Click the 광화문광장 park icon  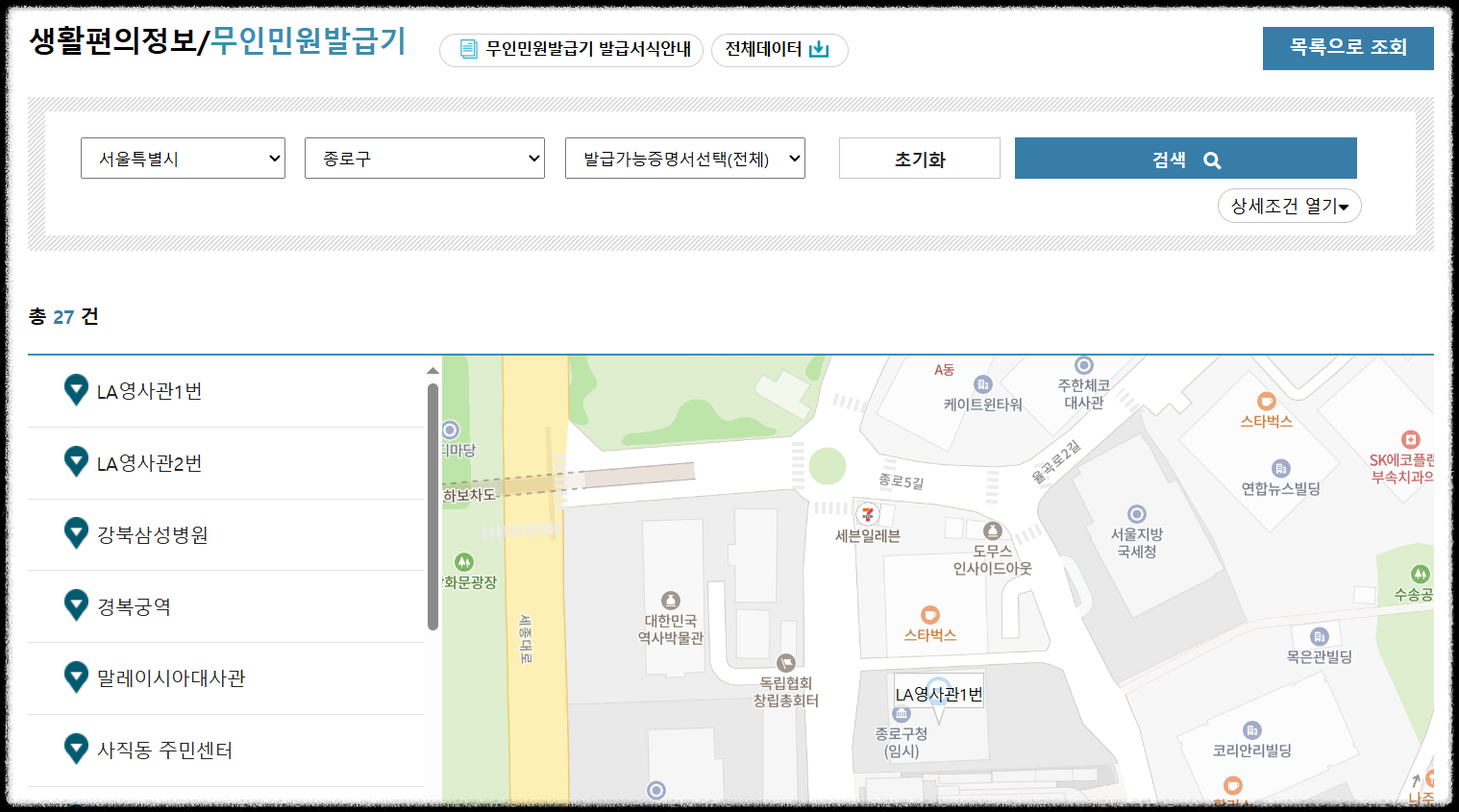[464, 561]
